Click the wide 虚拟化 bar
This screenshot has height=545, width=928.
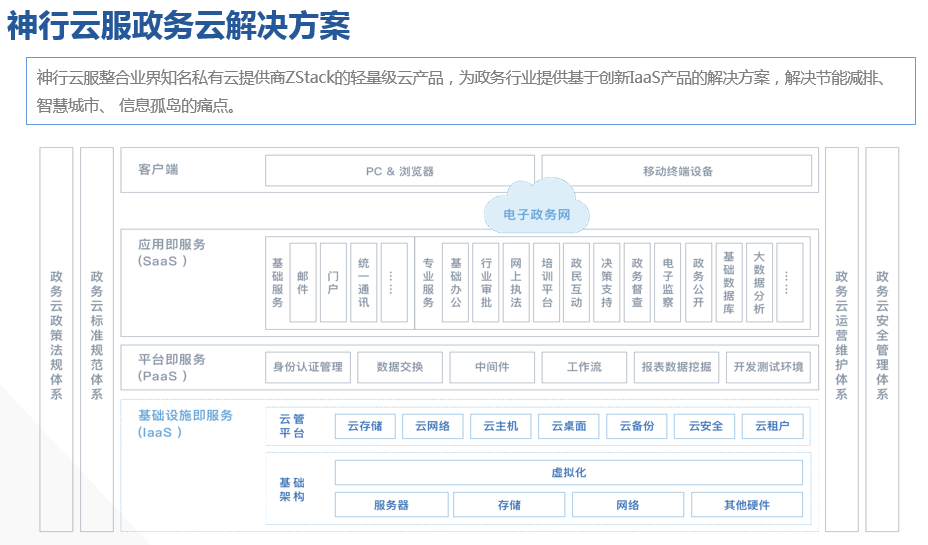568,472
